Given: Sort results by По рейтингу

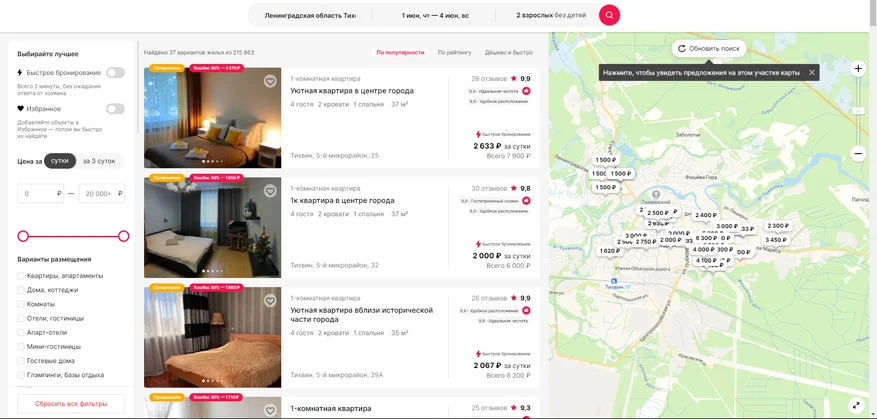Looking at the screenshot, I should coord(454,53).
